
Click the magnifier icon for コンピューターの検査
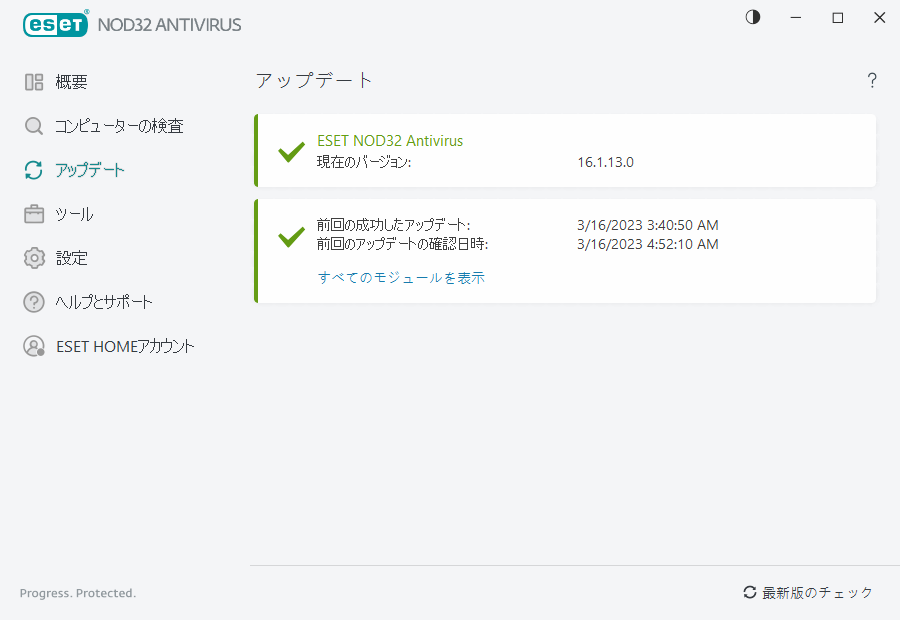(34, 126)
